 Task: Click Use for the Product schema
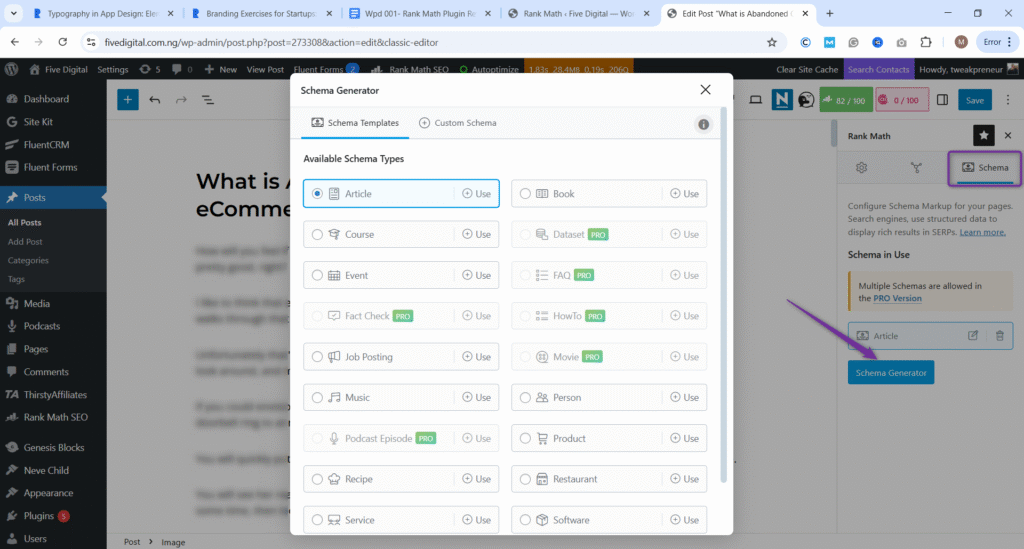684,438
